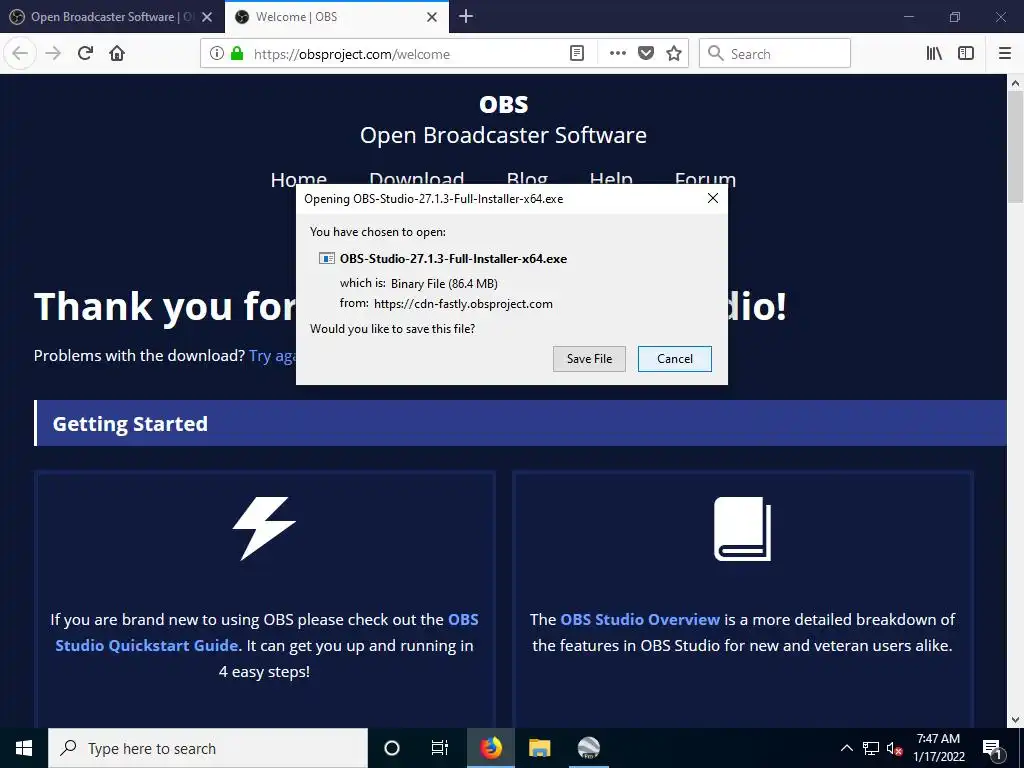Click Cancel in download dialog
Viewport: 1024px width, 768px height.
click(x=675, y=359)
